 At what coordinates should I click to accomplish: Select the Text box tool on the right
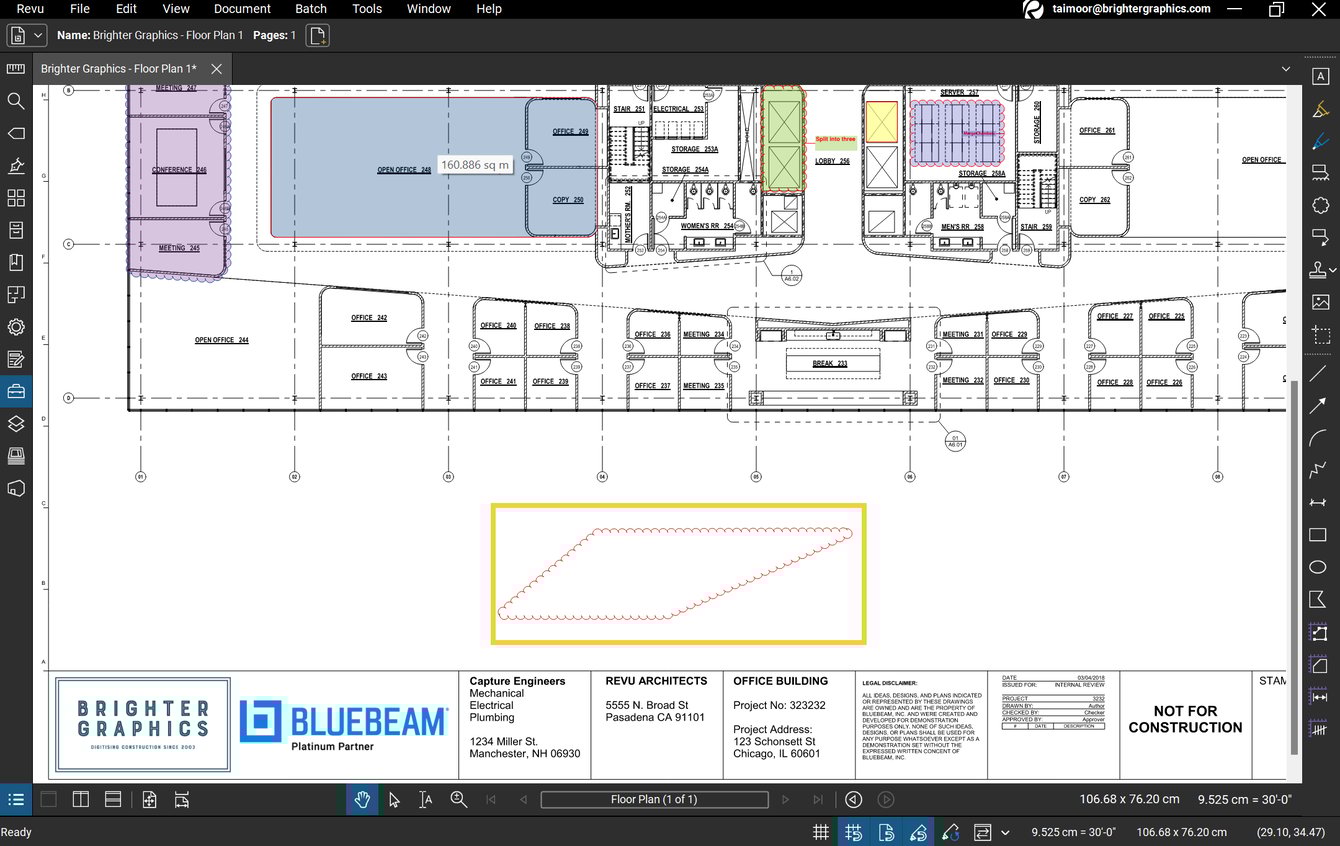click(x=1320, y=75)
